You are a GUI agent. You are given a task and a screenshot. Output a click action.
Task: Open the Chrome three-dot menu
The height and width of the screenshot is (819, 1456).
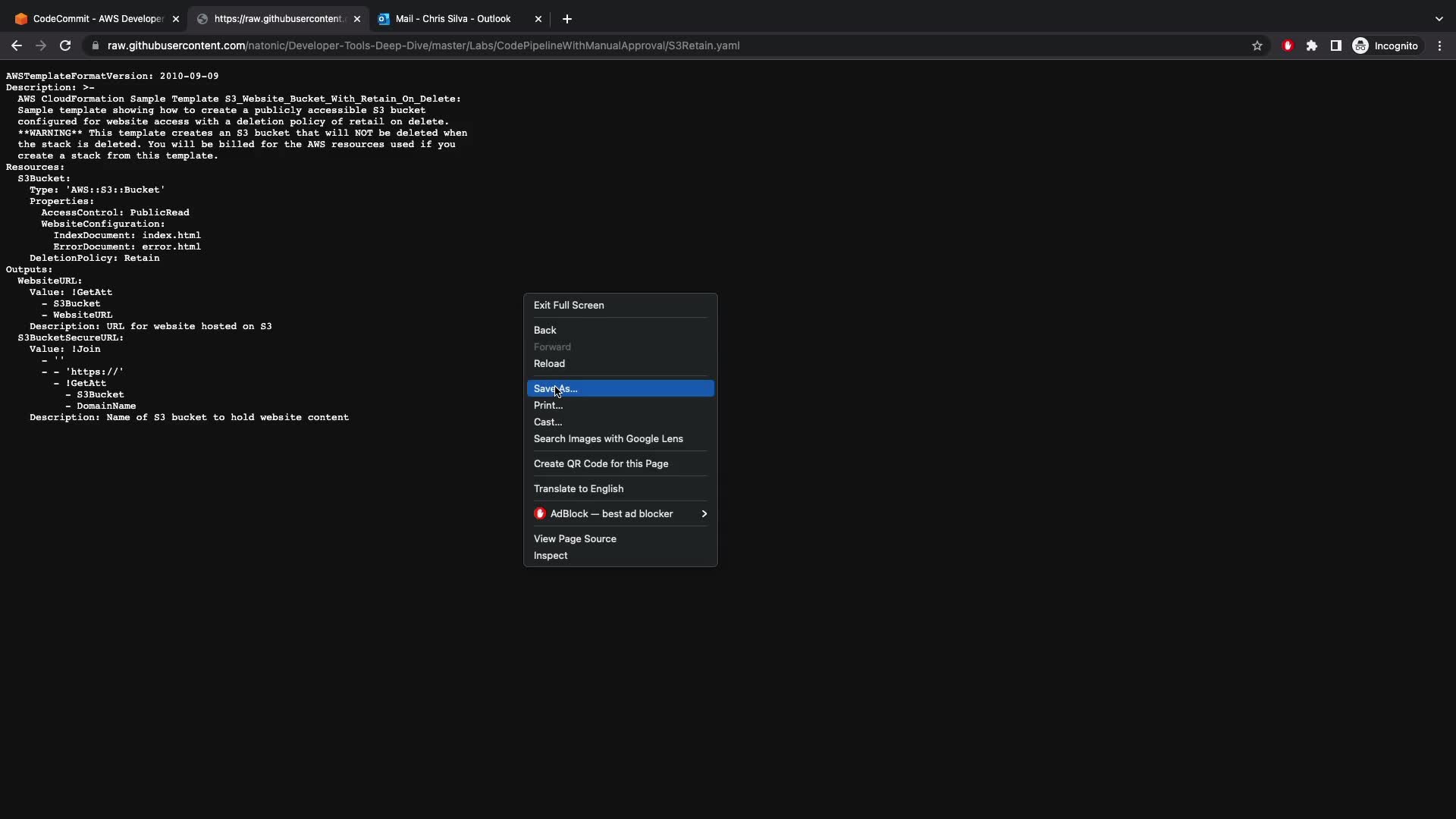(1439, 45)
